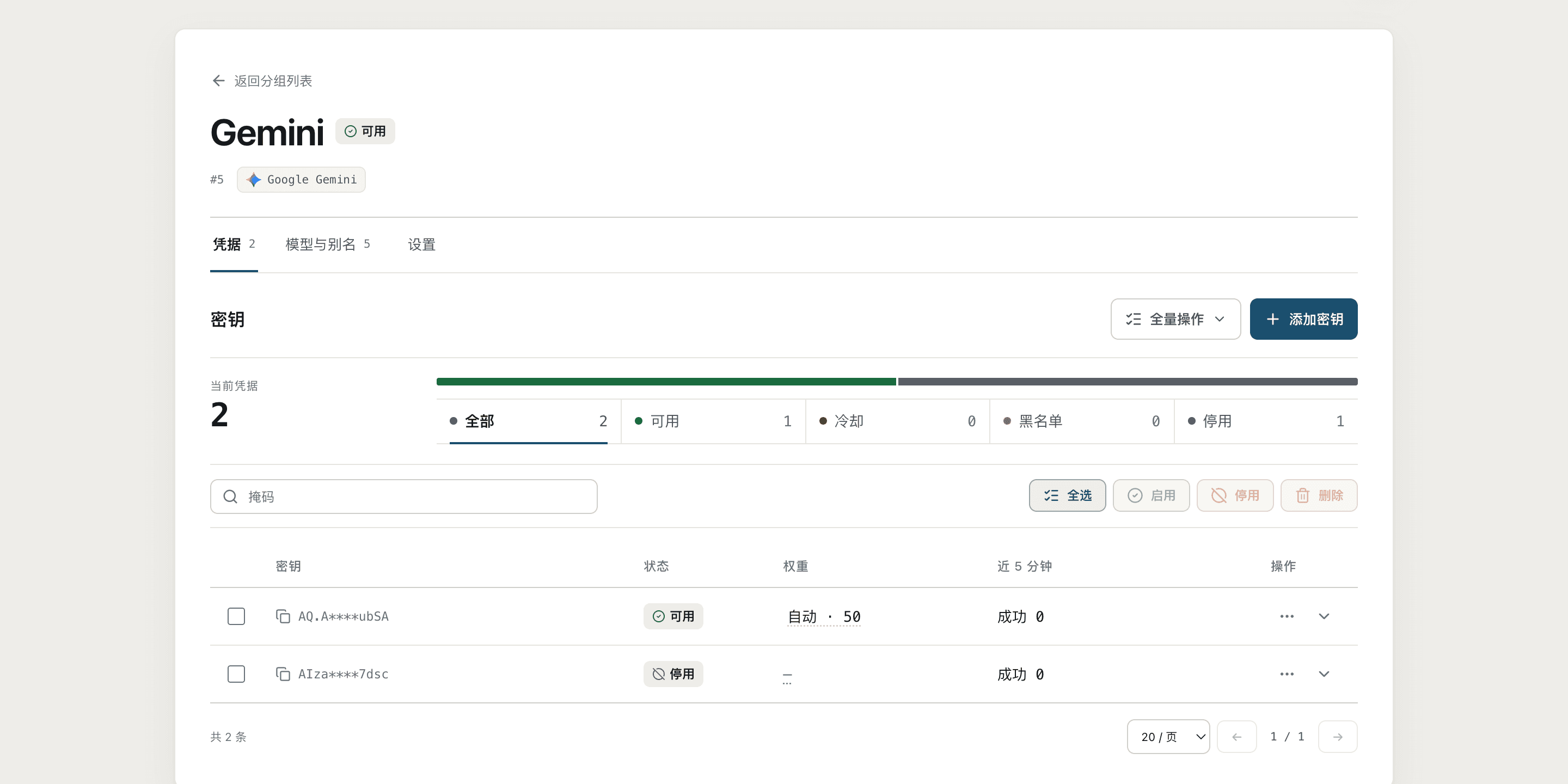Click the dash weight of AIza****7dsc row
The width and height of the screenshot is (1568, 784).
(x=787, y=675)
